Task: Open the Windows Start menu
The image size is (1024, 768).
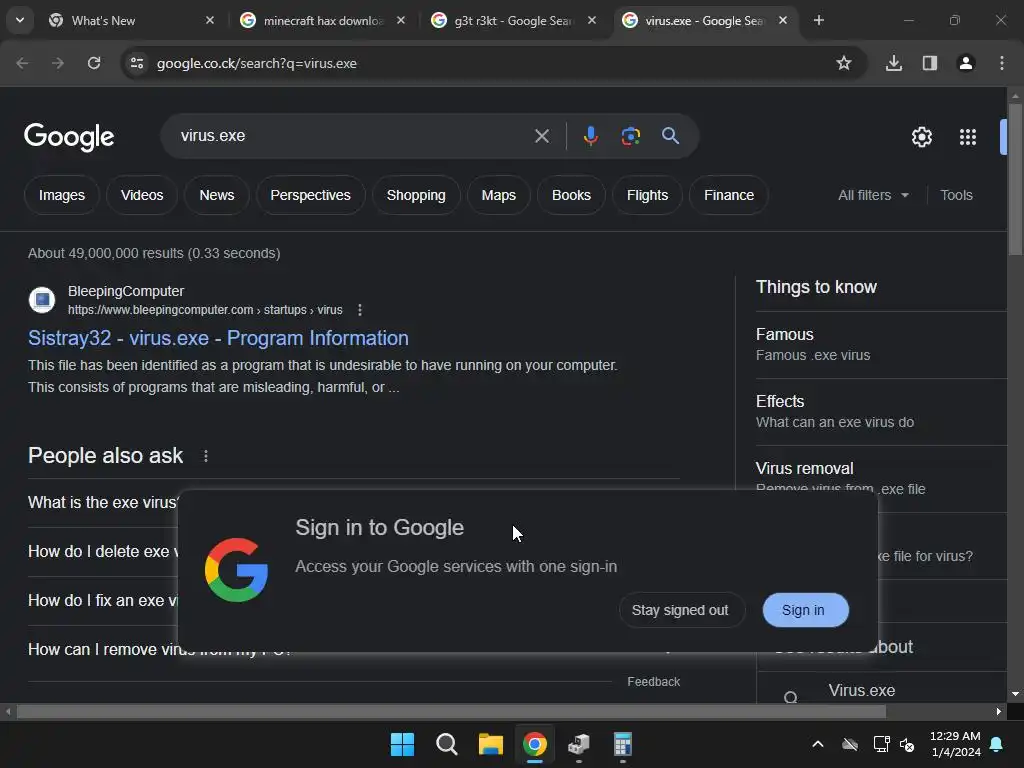Action: pos(402,744)
